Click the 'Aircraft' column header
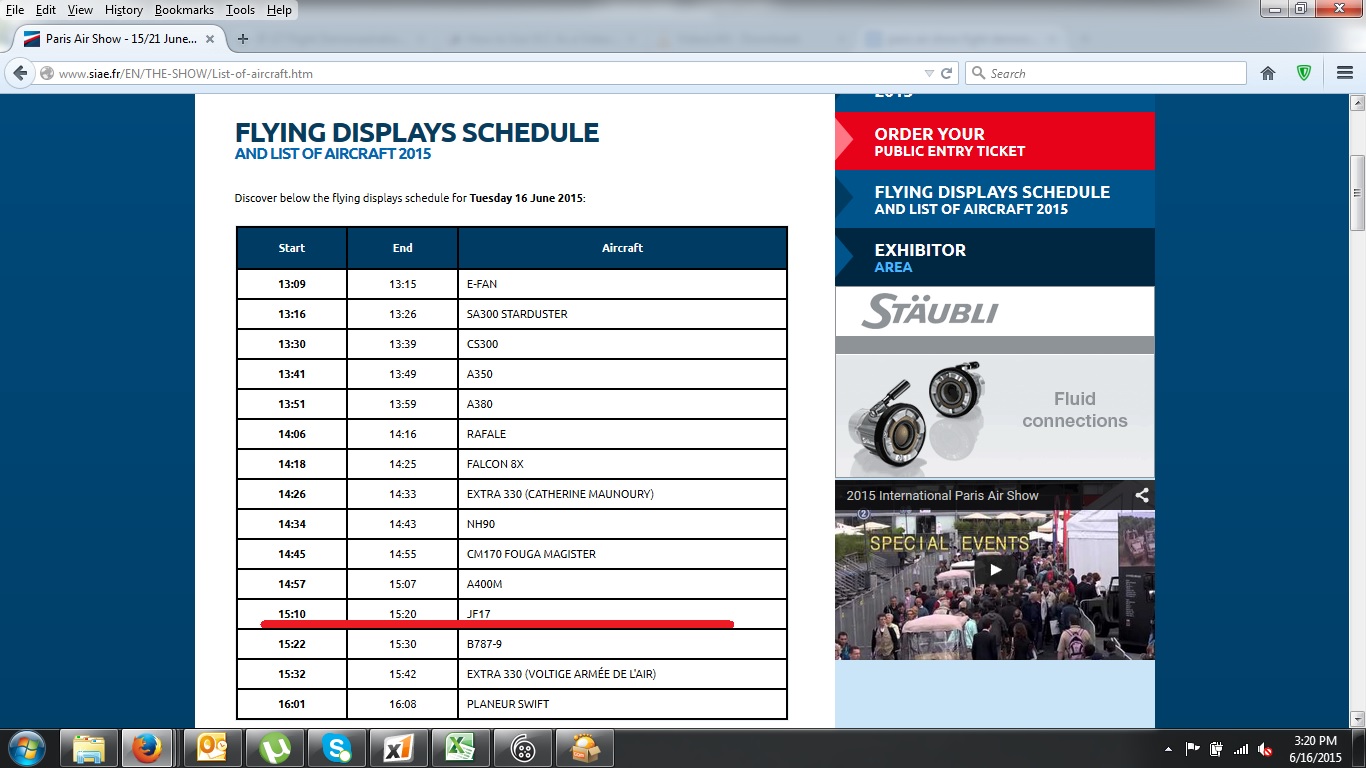The image size is (1366, 768). tap(622, 248)
